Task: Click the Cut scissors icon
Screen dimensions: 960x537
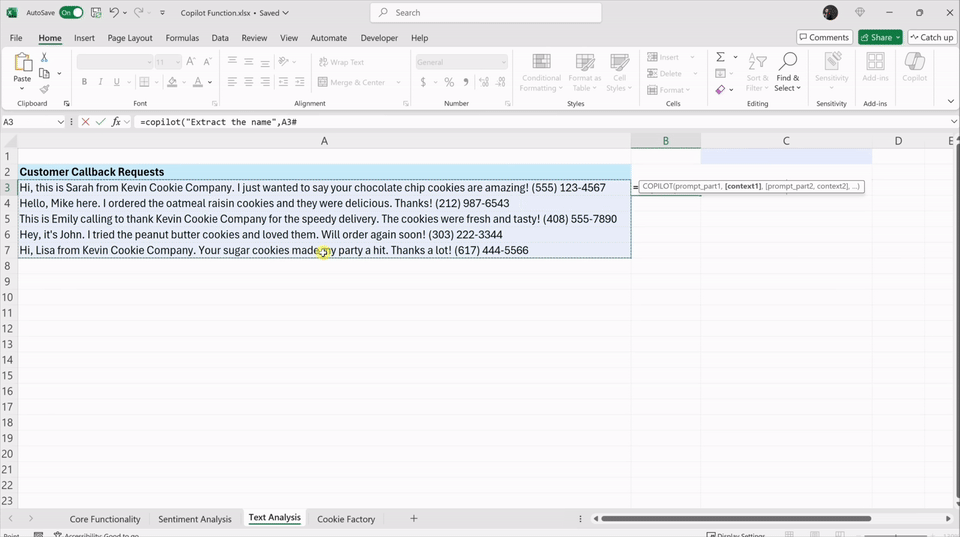Action: click(44, 58)
